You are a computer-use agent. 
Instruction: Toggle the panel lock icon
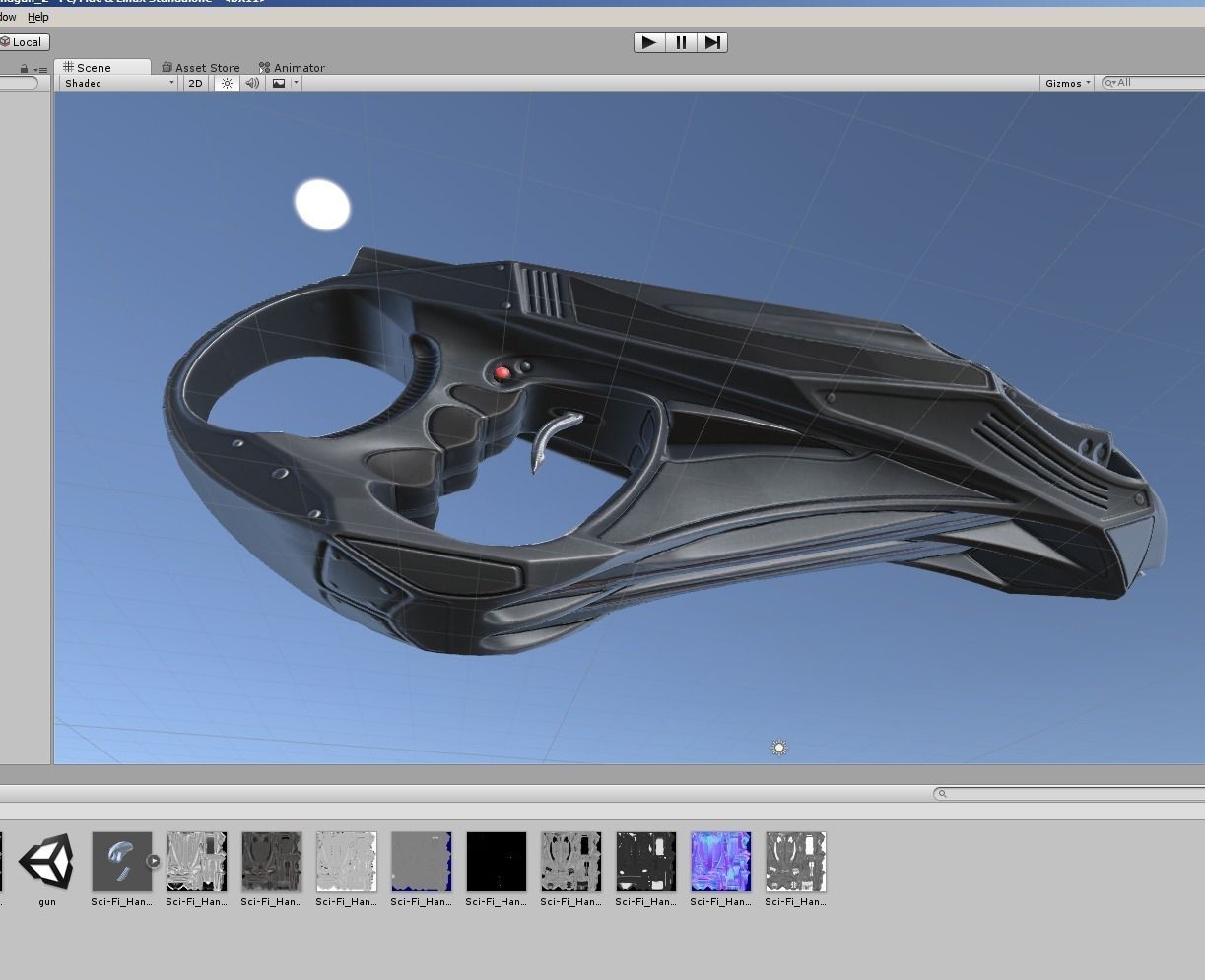click(24, 69)
